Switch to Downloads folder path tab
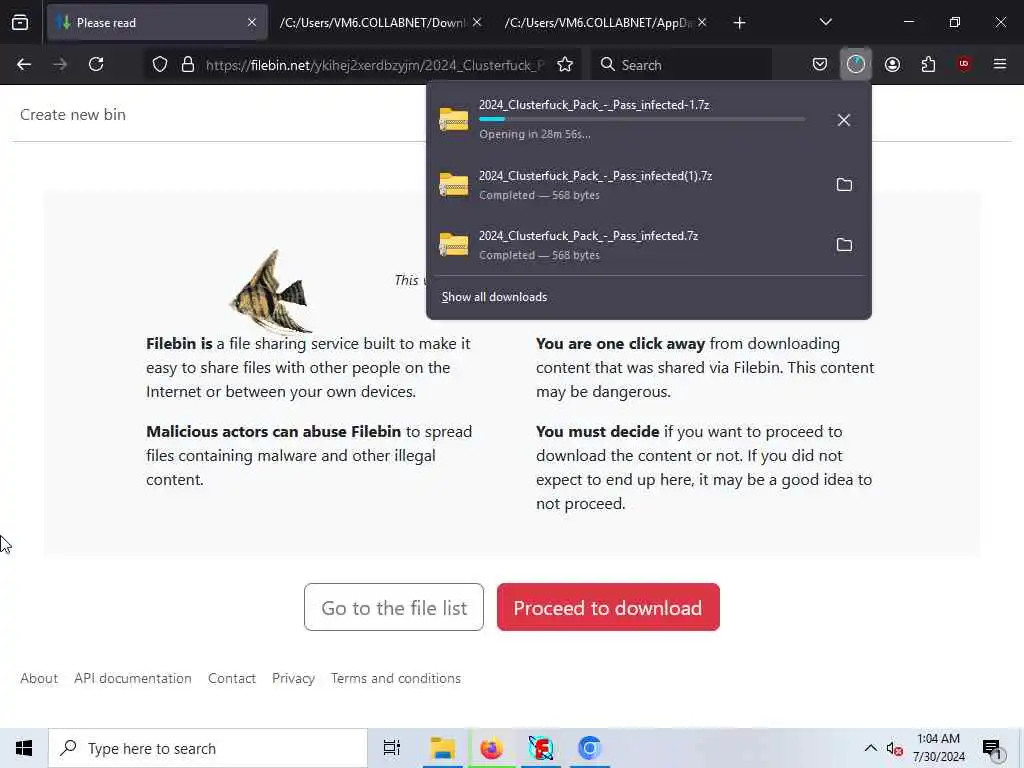 coord(372,23)
